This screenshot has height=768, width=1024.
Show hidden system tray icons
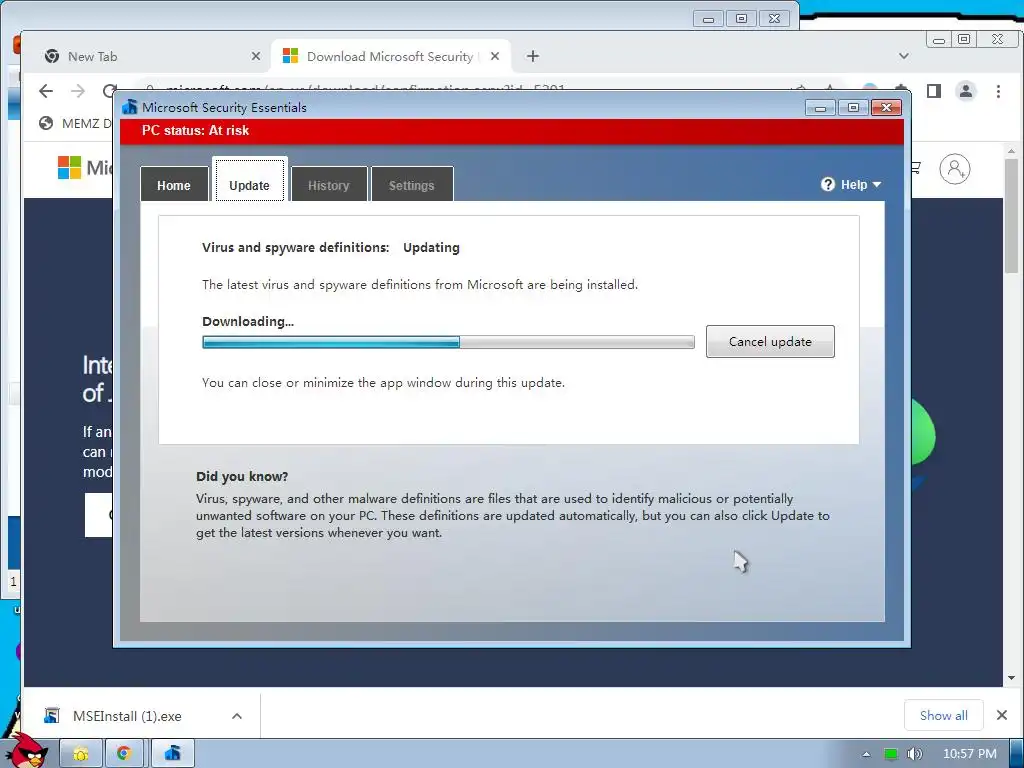pyautogui.click(x=866, y=754)
